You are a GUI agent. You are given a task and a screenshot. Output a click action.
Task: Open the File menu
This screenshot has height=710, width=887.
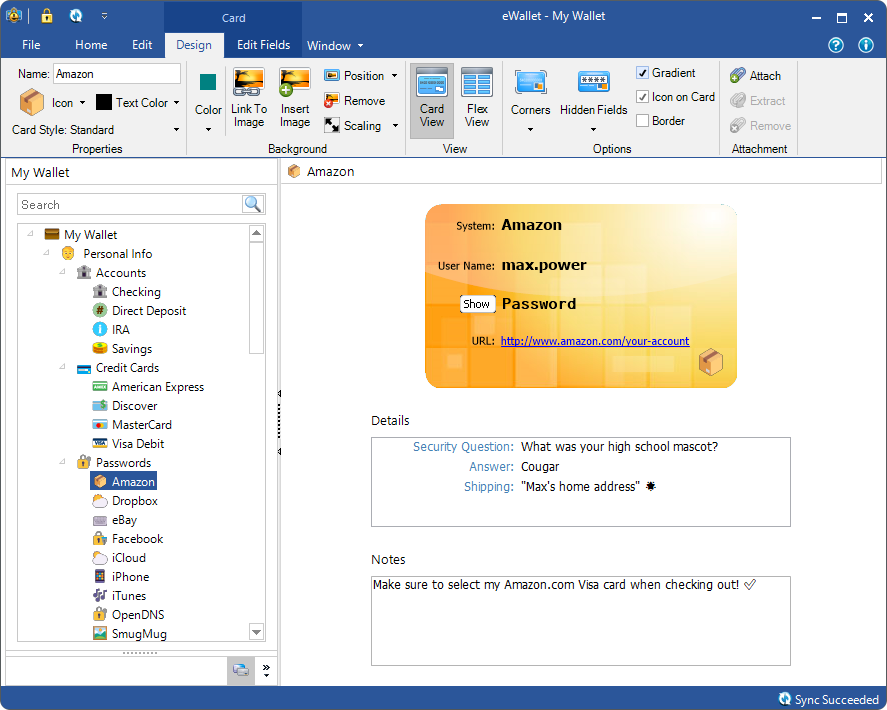tap(31, 45)
